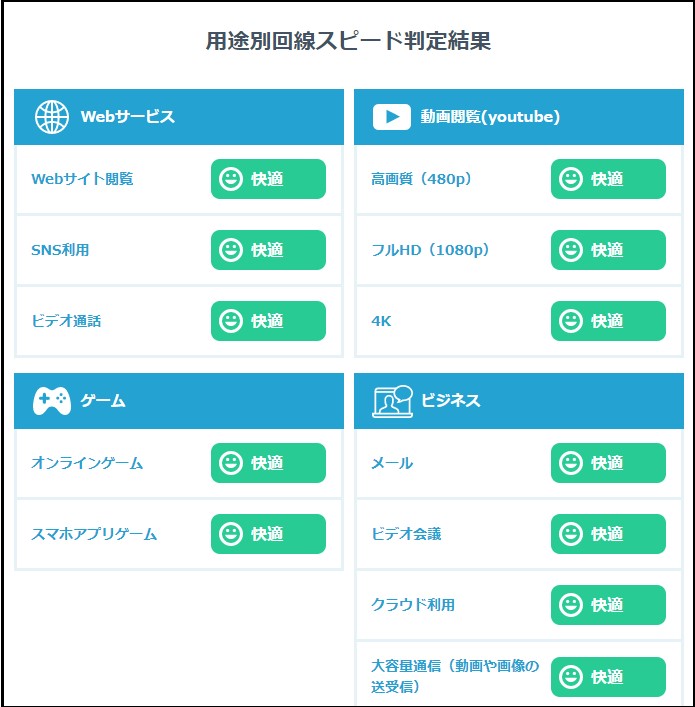This screenshot has height=707, width=695.
Task: Click the smiley face in Webサイト閲覧 result
Action: [231, 179]
